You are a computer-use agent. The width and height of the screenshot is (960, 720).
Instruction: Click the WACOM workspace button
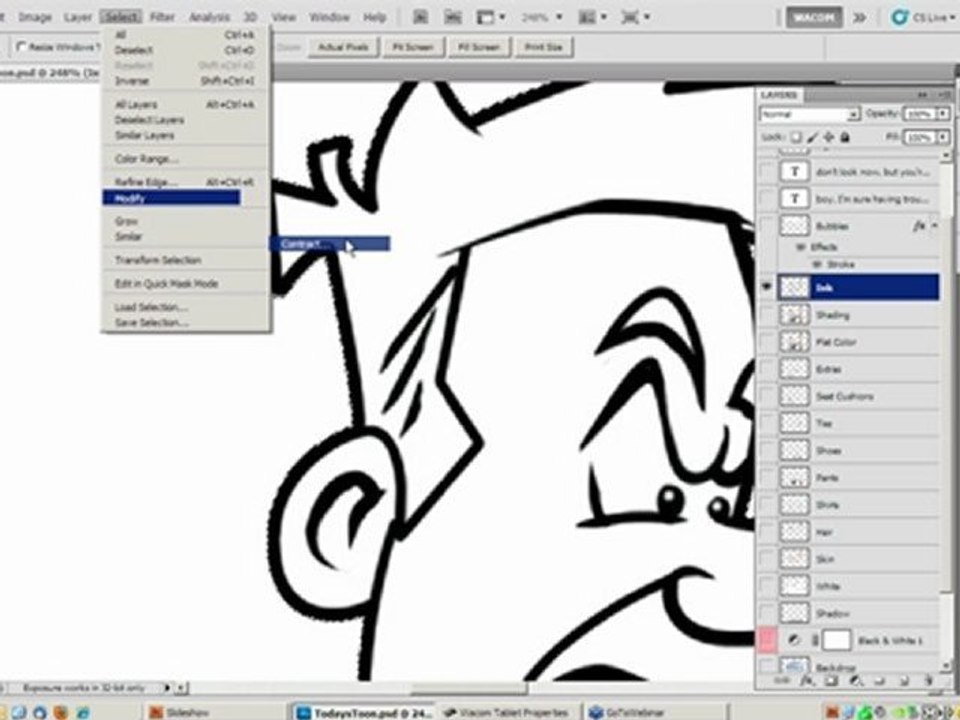tap(814, 17)
